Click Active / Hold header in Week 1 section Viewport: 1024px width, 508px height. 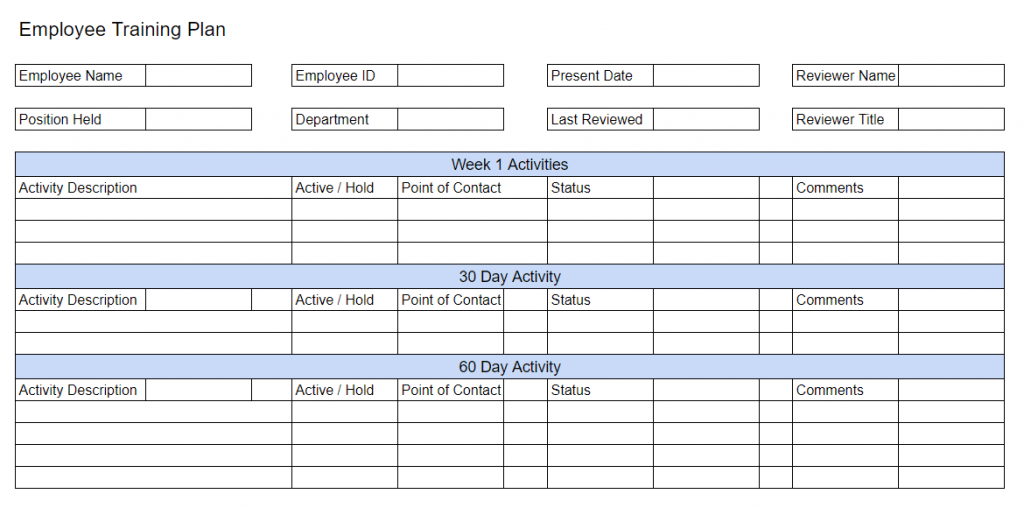click(334, 188)
